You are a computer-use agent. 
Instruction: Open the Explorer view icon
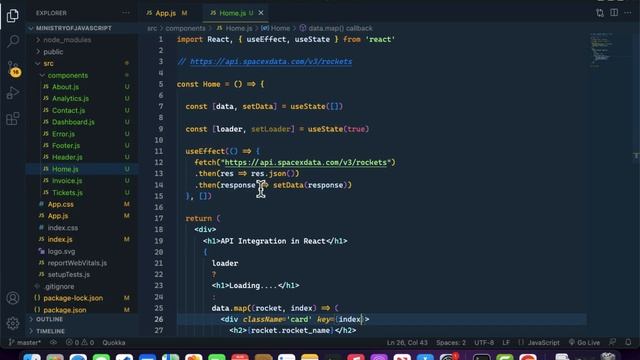pyautogui.click(x=13, y=16)
